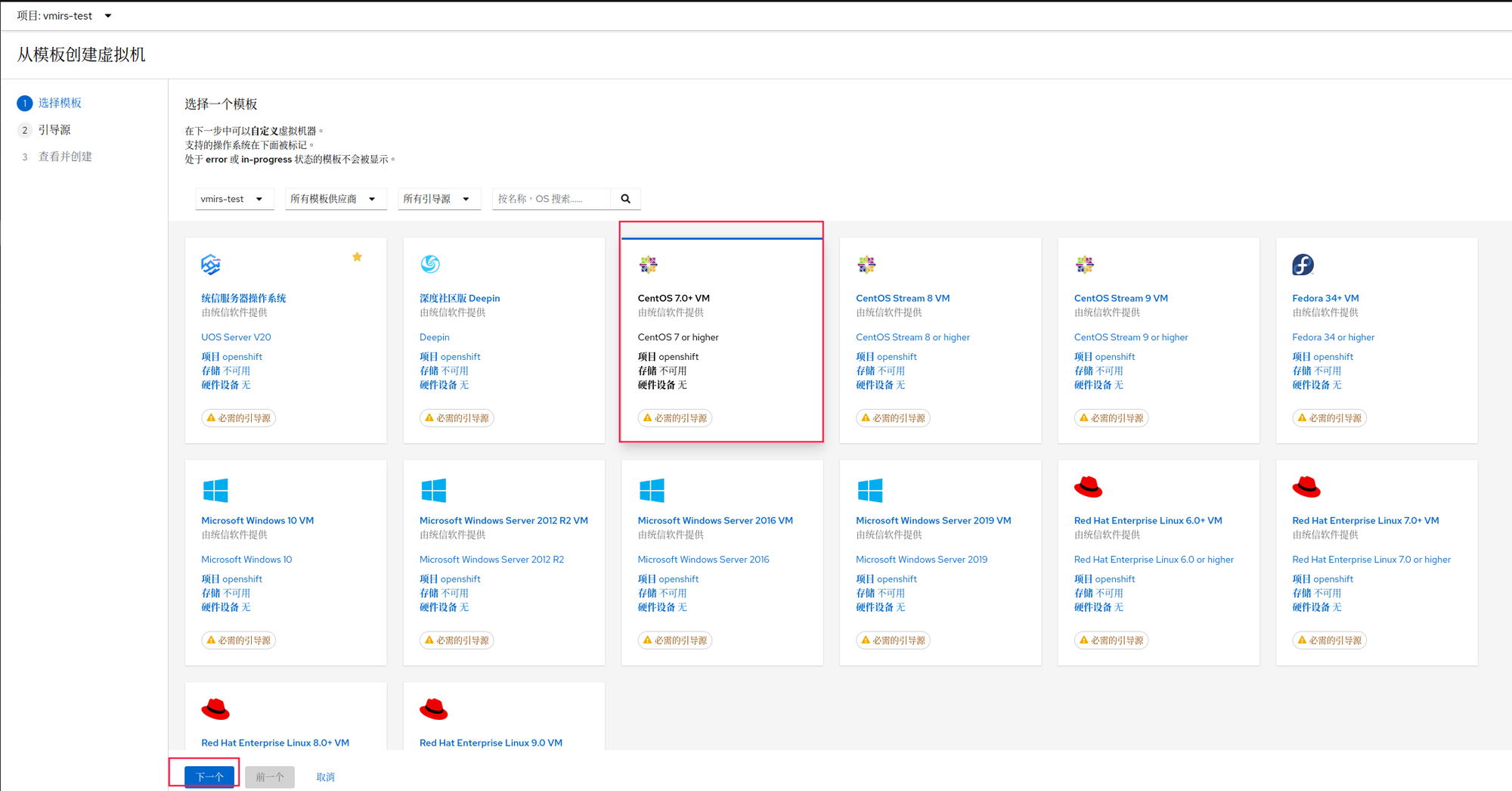Open the 所有模板供应商 provider dropdown
1512x791 pixels.
(336, 199)
